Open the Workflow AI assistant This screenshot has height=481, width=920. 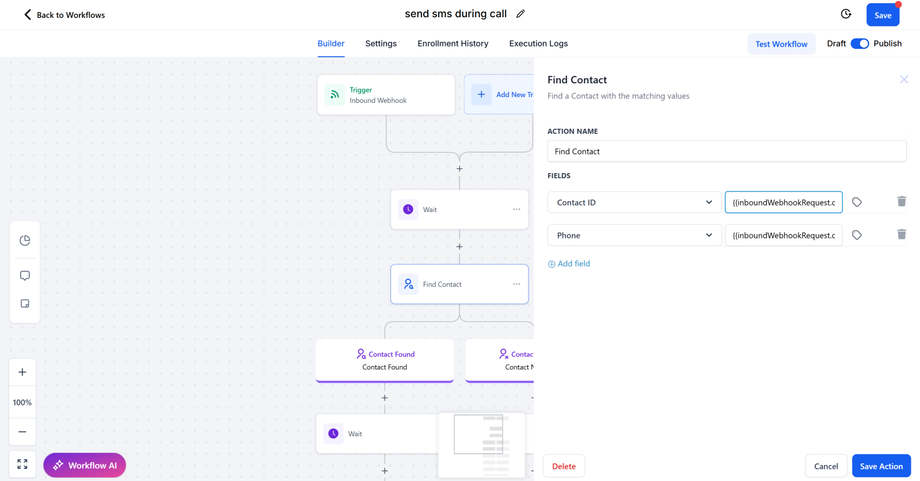[x=85, y=465]
